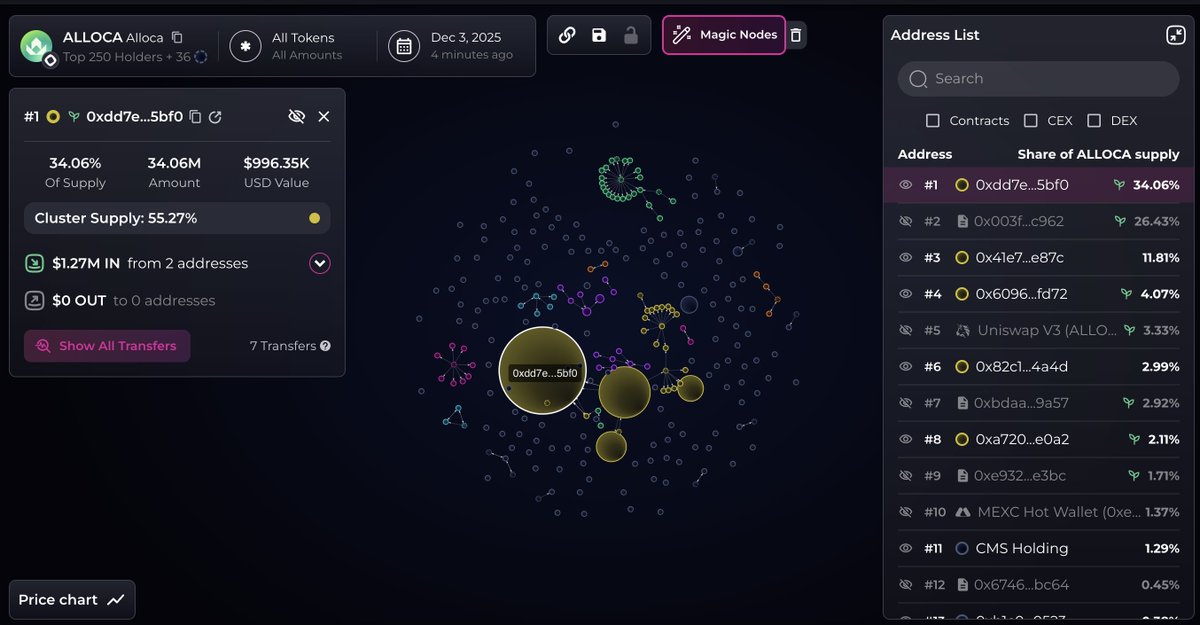Image resolution: width=1200 pixels, height=625 pixels.
Task: Expand the $1.27M IN transfers chevron
Action: [x=320, y=264]
